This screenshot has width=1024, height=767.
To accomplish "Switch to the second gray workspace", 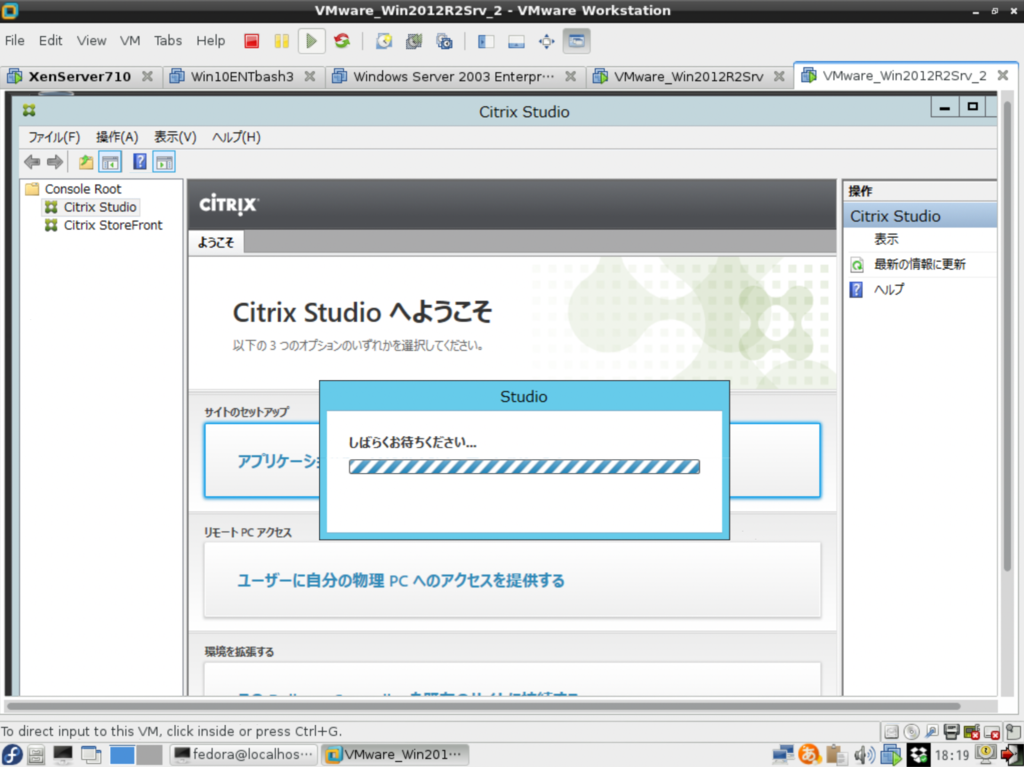I will pos(150,755).
